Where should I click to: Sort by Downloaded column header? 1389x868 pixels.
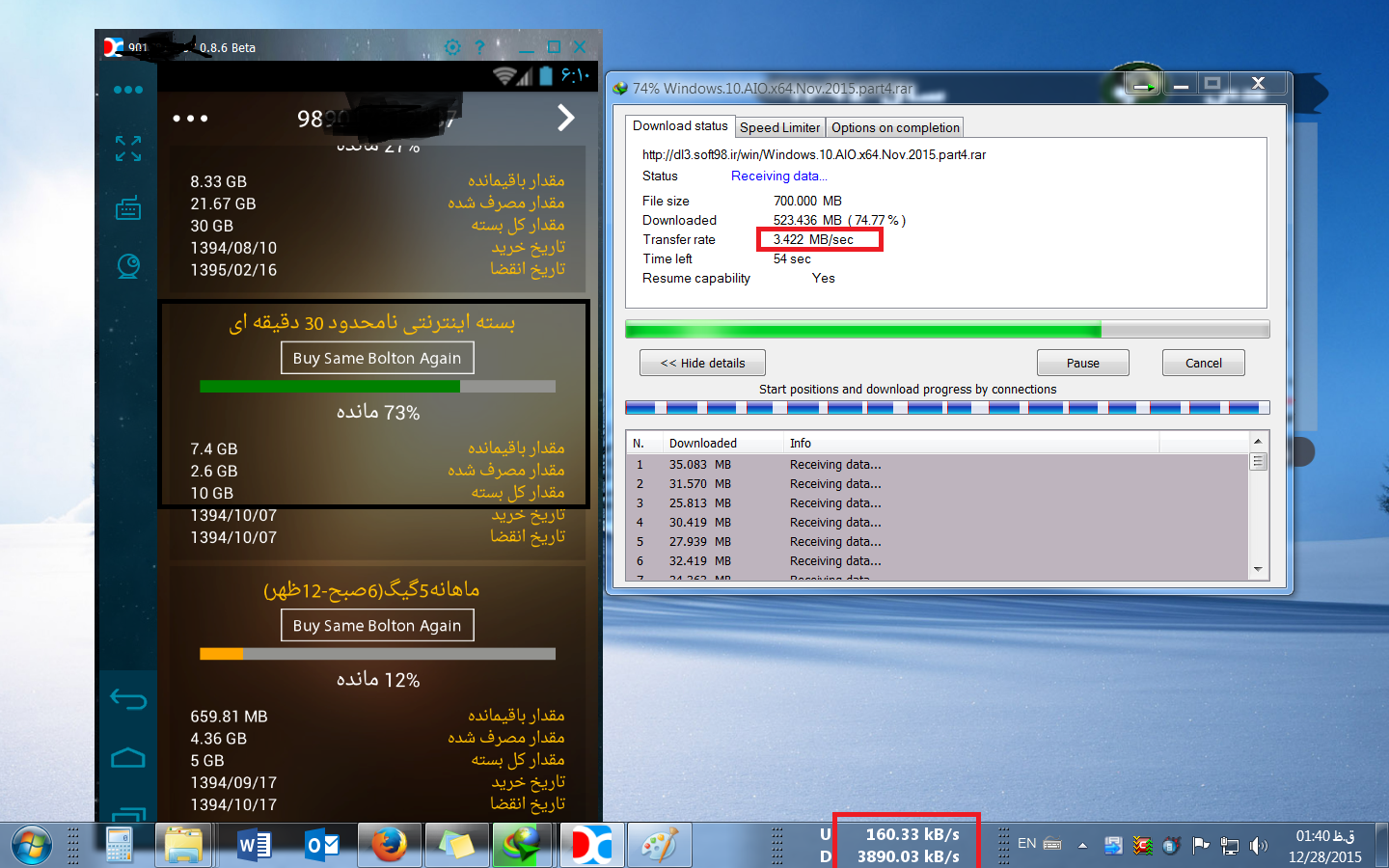[x=722, y=443]
